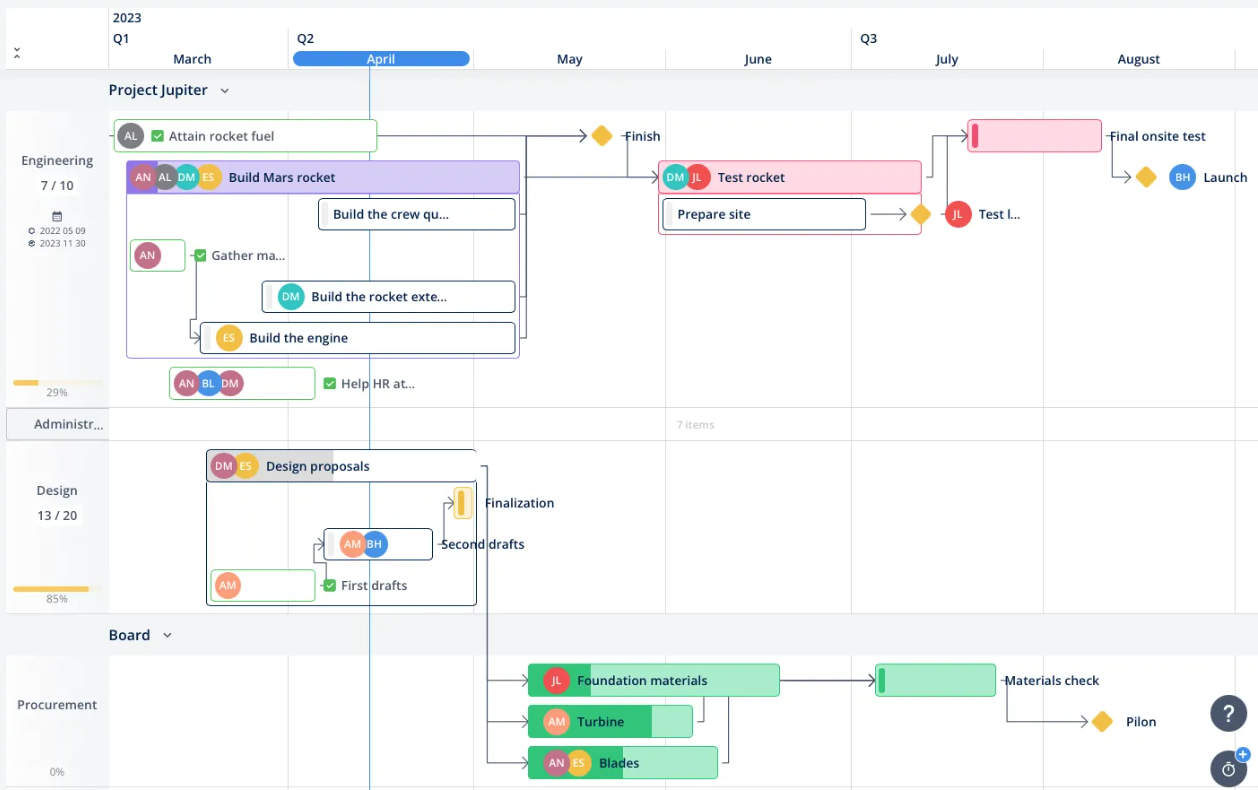Click the Launch milestone diamond

point(1146,177)
